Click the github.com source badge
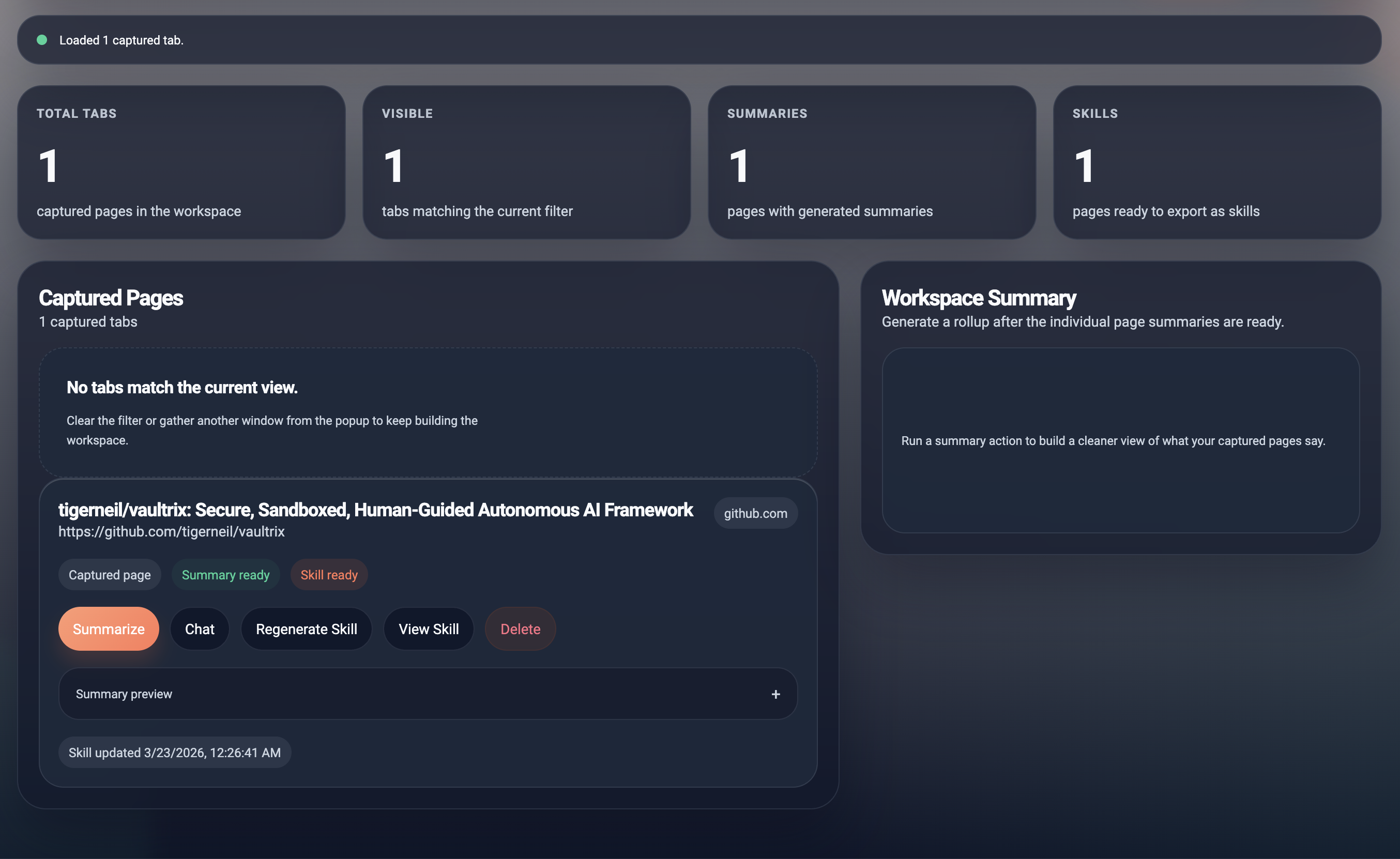Screen dimensions: 1400x859 [755, 513]
